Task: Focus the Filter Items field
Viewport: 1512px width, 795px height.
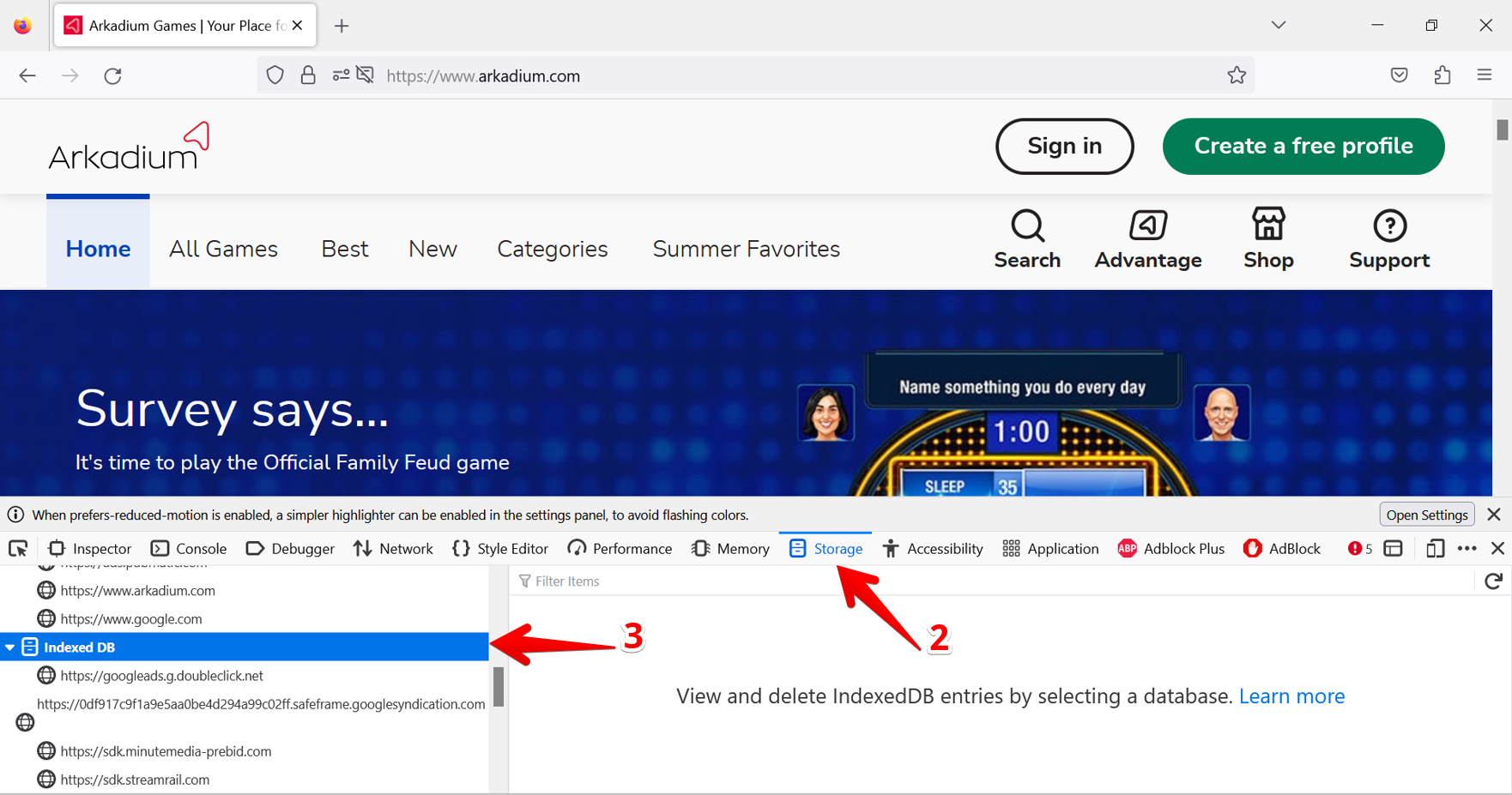Action: [x=992, y=581]
